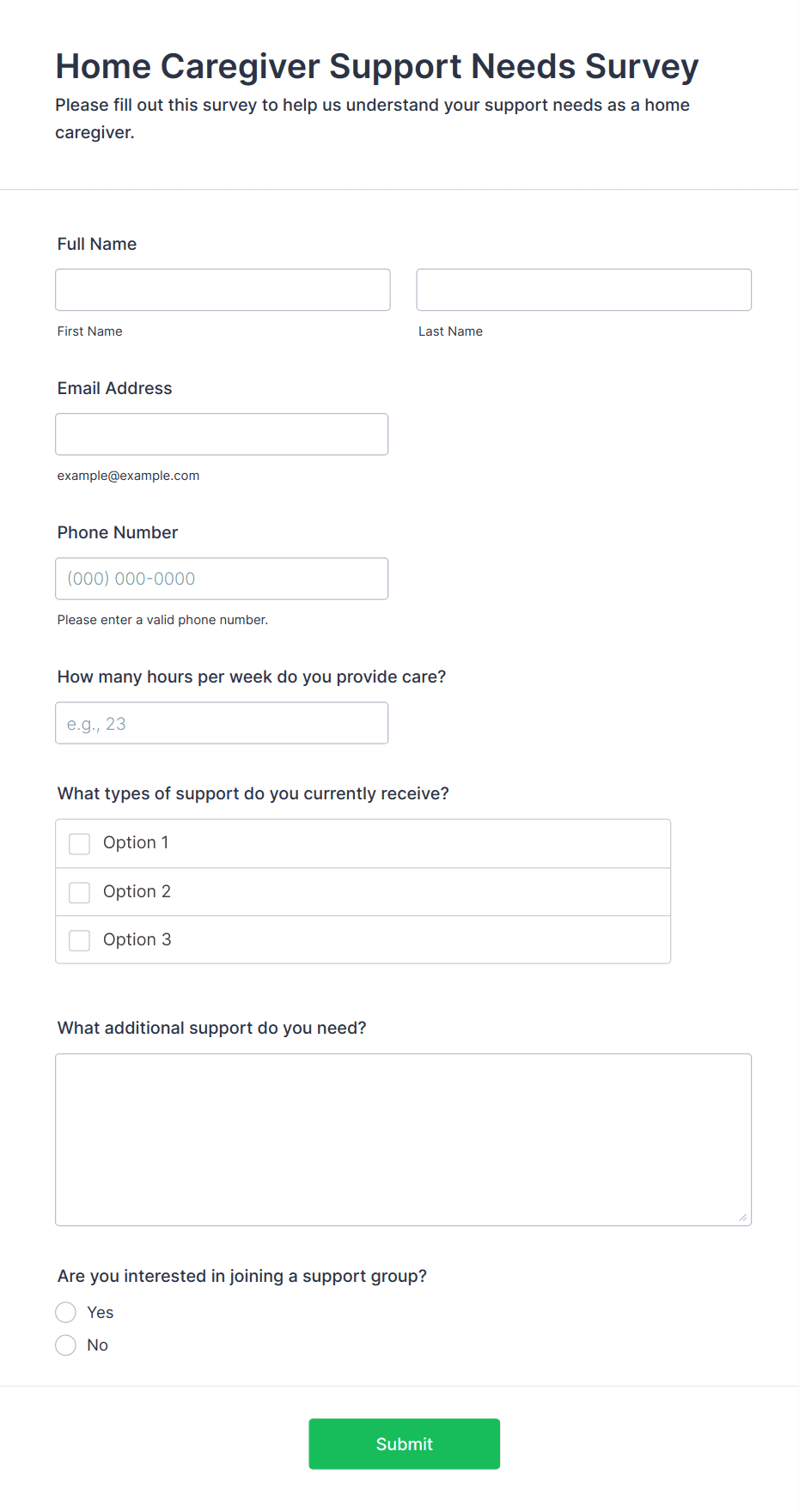Select the No radio button
Screen dimensions: 799x1512
click(66, 1345)
